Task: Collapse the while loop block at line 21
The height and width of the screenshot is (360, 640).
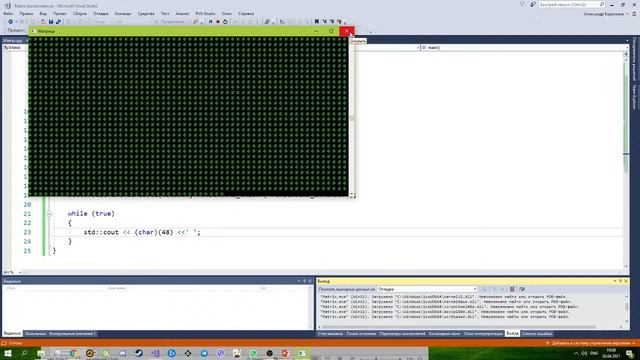Action: [49, 214]
